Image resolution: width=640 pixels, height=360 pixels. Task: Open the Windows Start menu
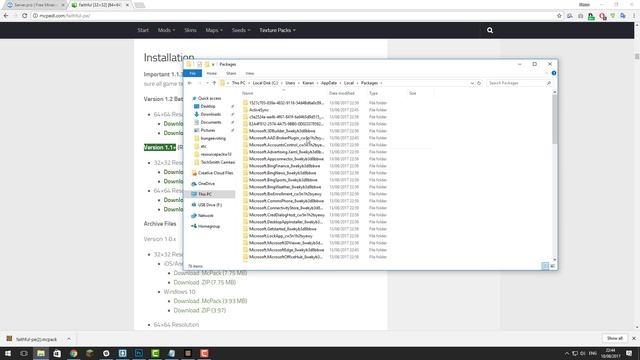tap(8, 353)
